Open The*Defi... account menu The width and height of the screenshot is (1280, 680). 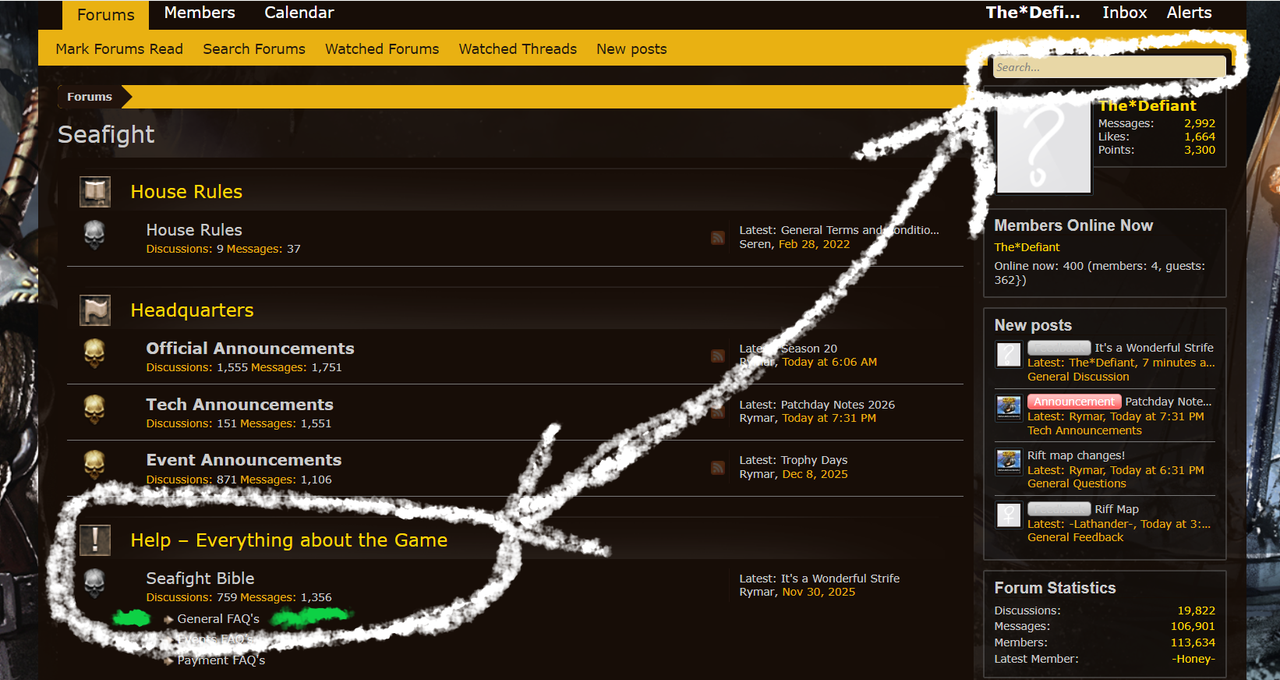point(1033,13)
